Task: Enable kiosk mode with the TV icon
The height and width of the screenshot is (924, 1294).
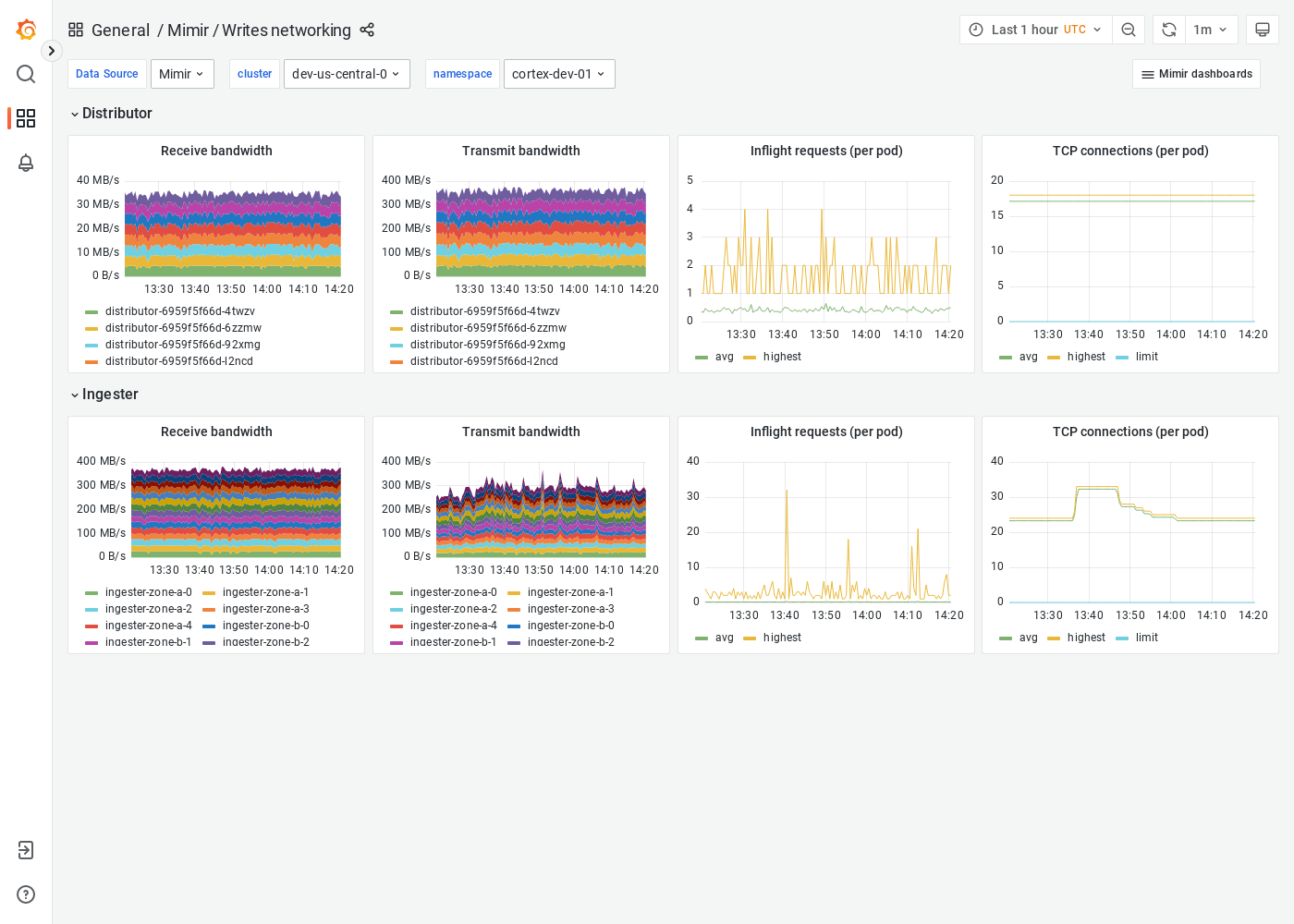Action: click(1263, 29)
